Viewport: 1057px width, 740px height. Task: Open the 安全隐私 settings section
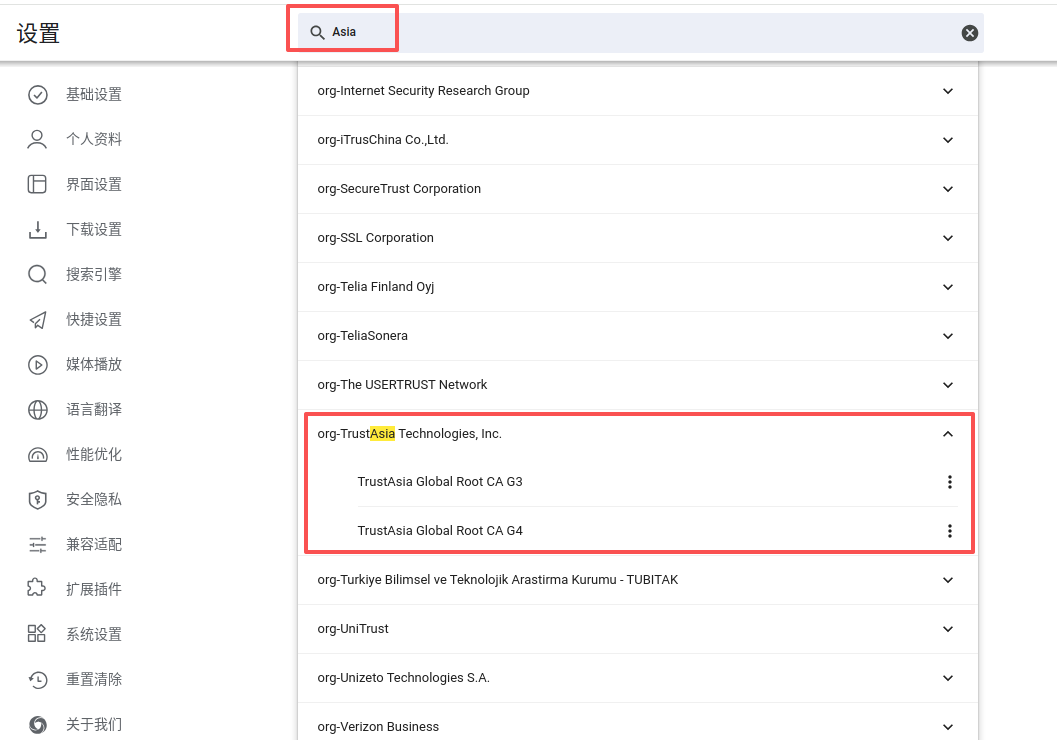[93, 500]
